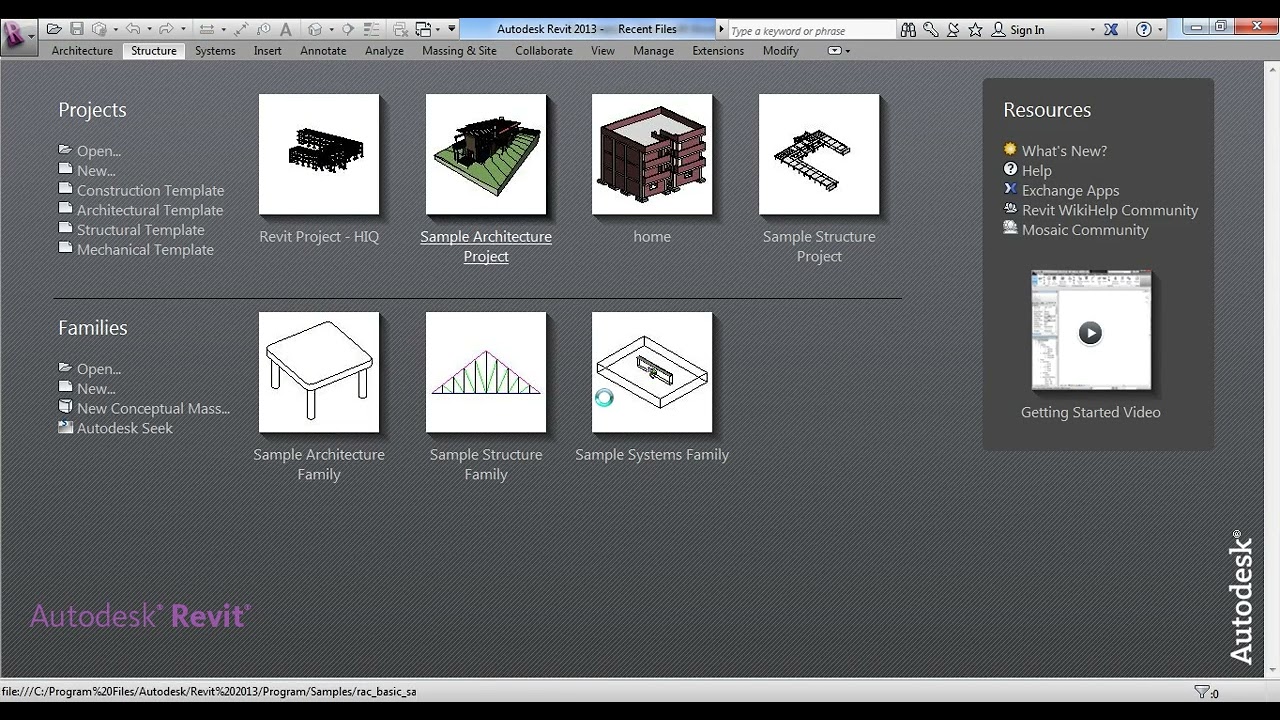Expand the Undo history dropdown arrow
1280x720 pixels.
pos(149,29)
